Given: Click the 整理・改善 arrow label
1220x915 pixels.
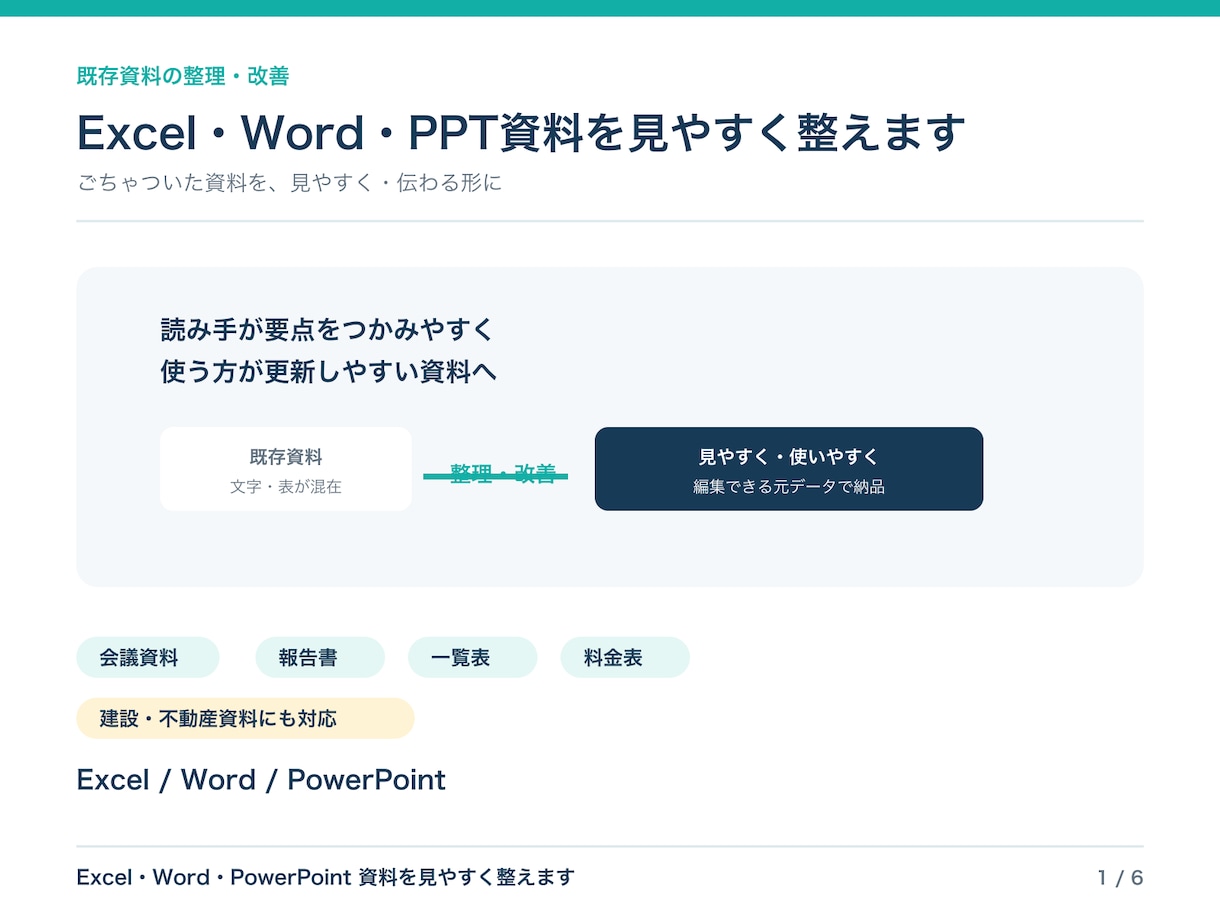Looking at the screenshot, I should point(502,474).
